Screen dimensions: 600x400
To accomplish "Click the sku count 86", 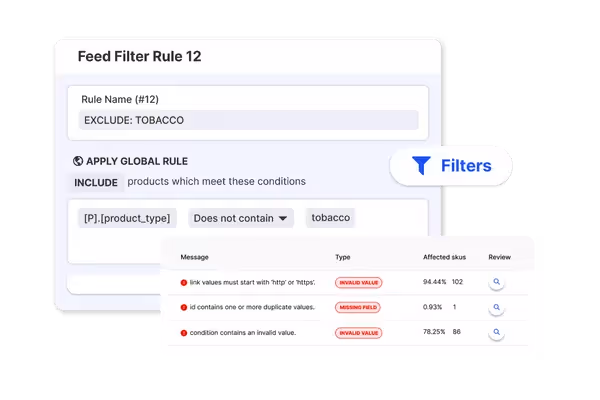I will (457, 332).
